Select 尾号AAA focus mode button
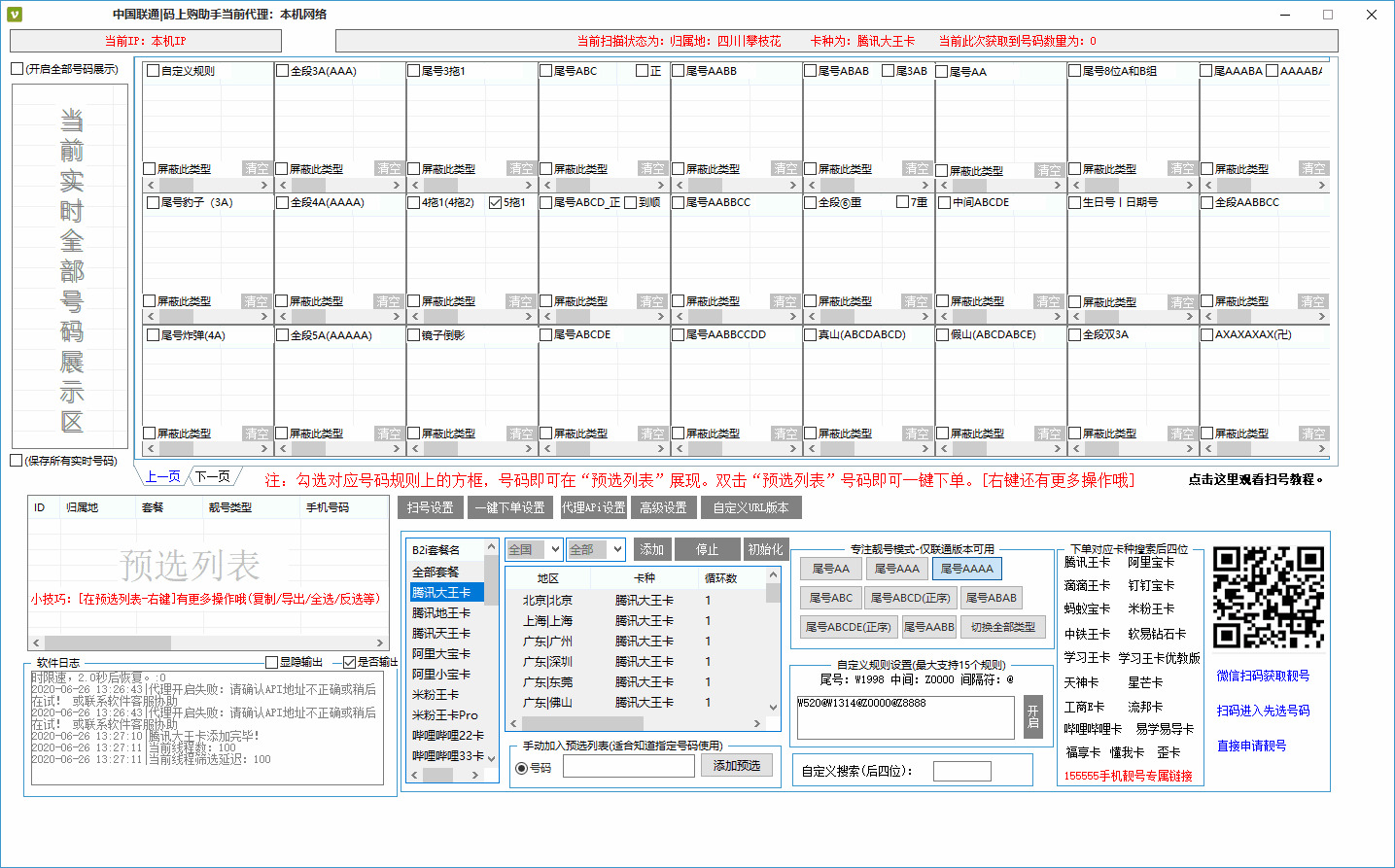 tap(896, 569)
